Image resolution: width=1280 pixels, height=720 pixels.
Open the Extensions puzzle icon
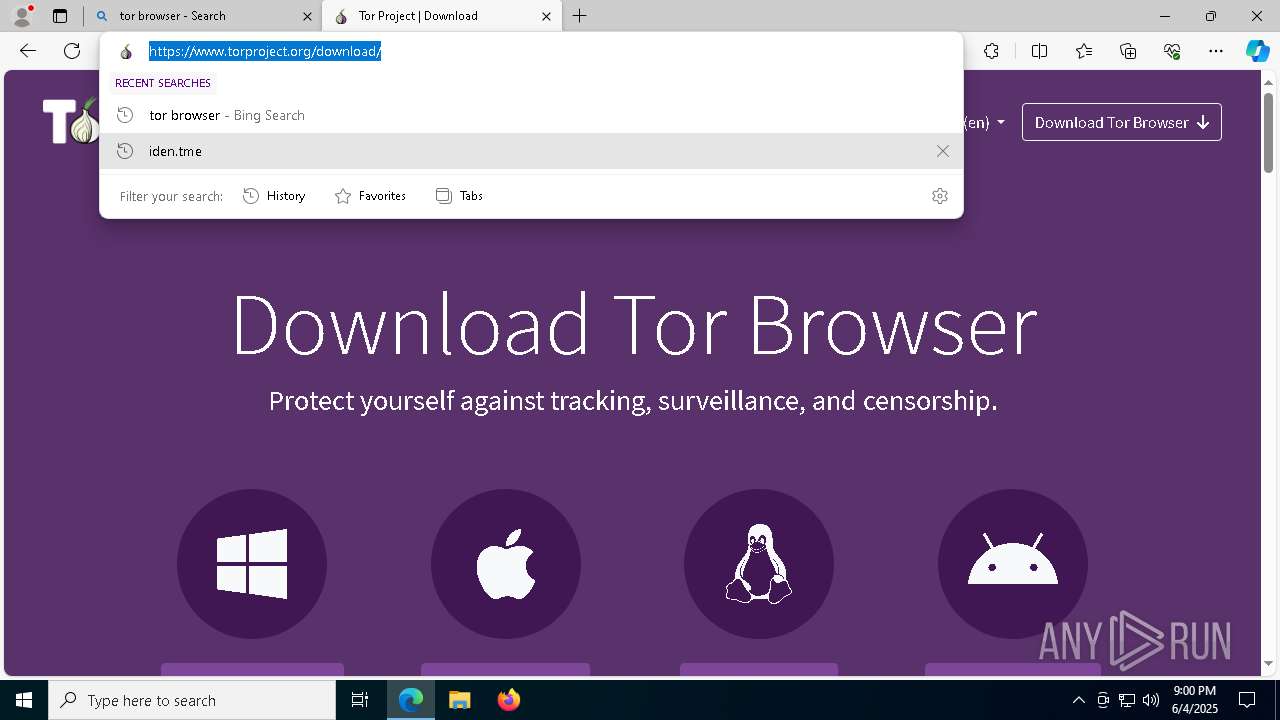pos(991,51)
